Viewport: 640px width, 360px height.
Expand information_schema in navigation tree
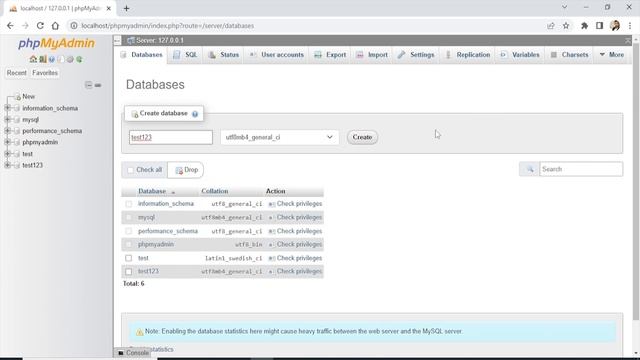(x=7, y=108)
